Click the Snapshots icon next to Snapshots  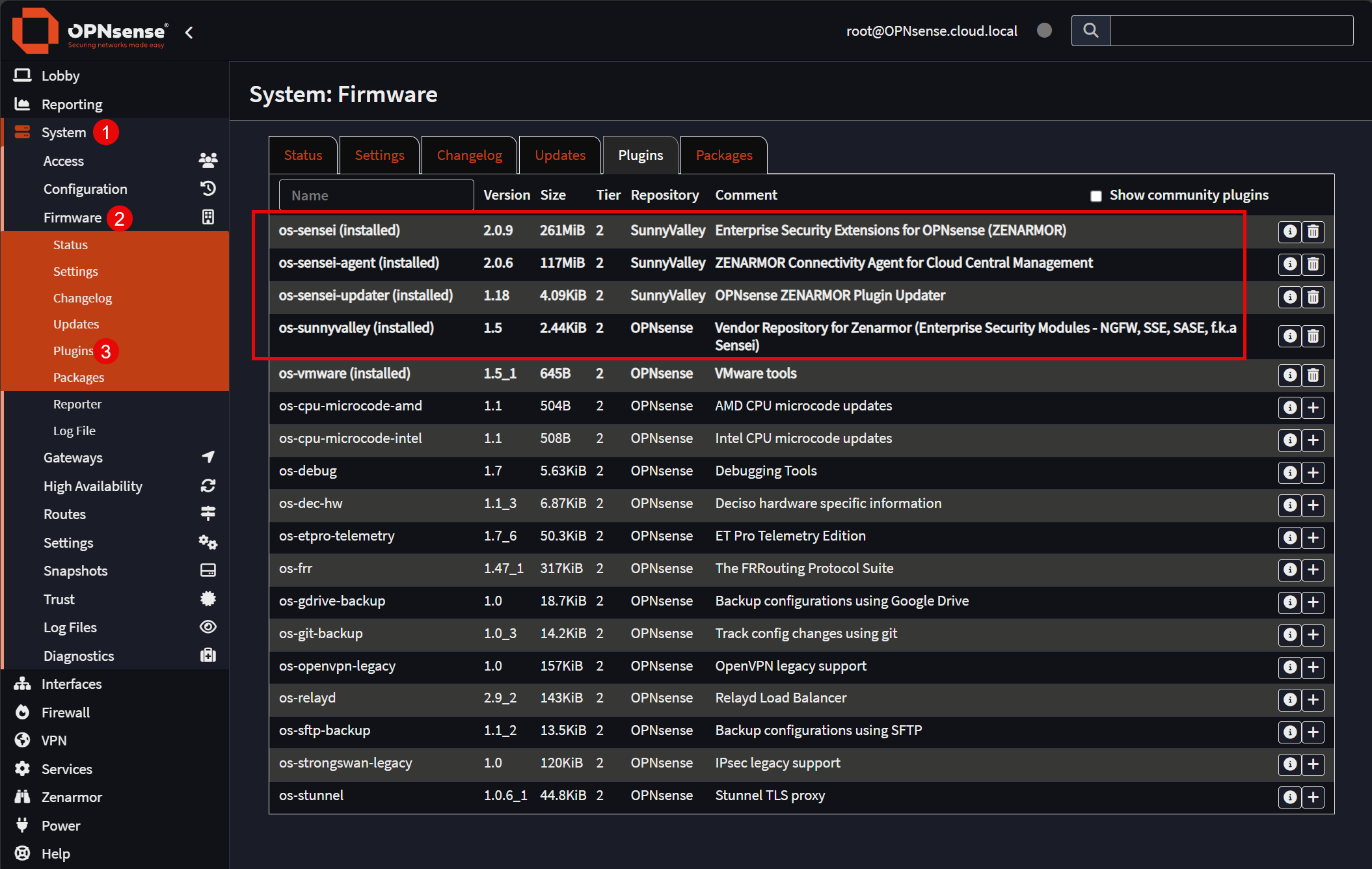click(x=208, y=570)
